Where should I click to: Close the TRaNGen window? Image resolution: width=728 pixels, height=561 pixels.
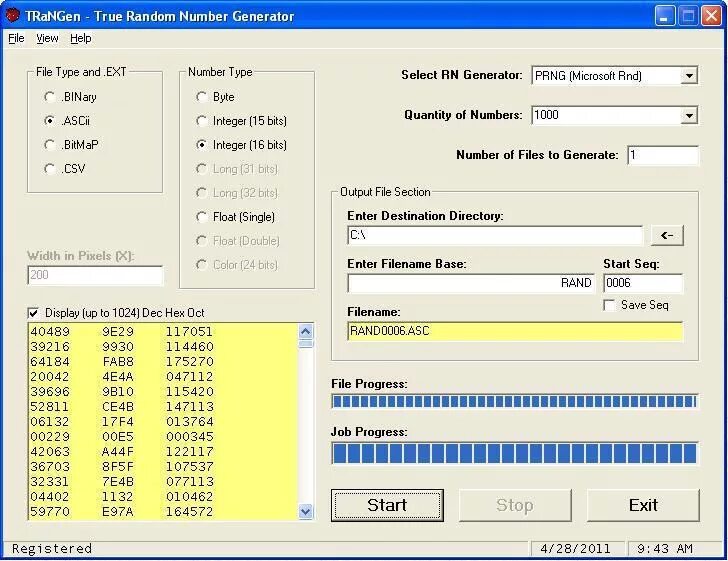[711, 16]
